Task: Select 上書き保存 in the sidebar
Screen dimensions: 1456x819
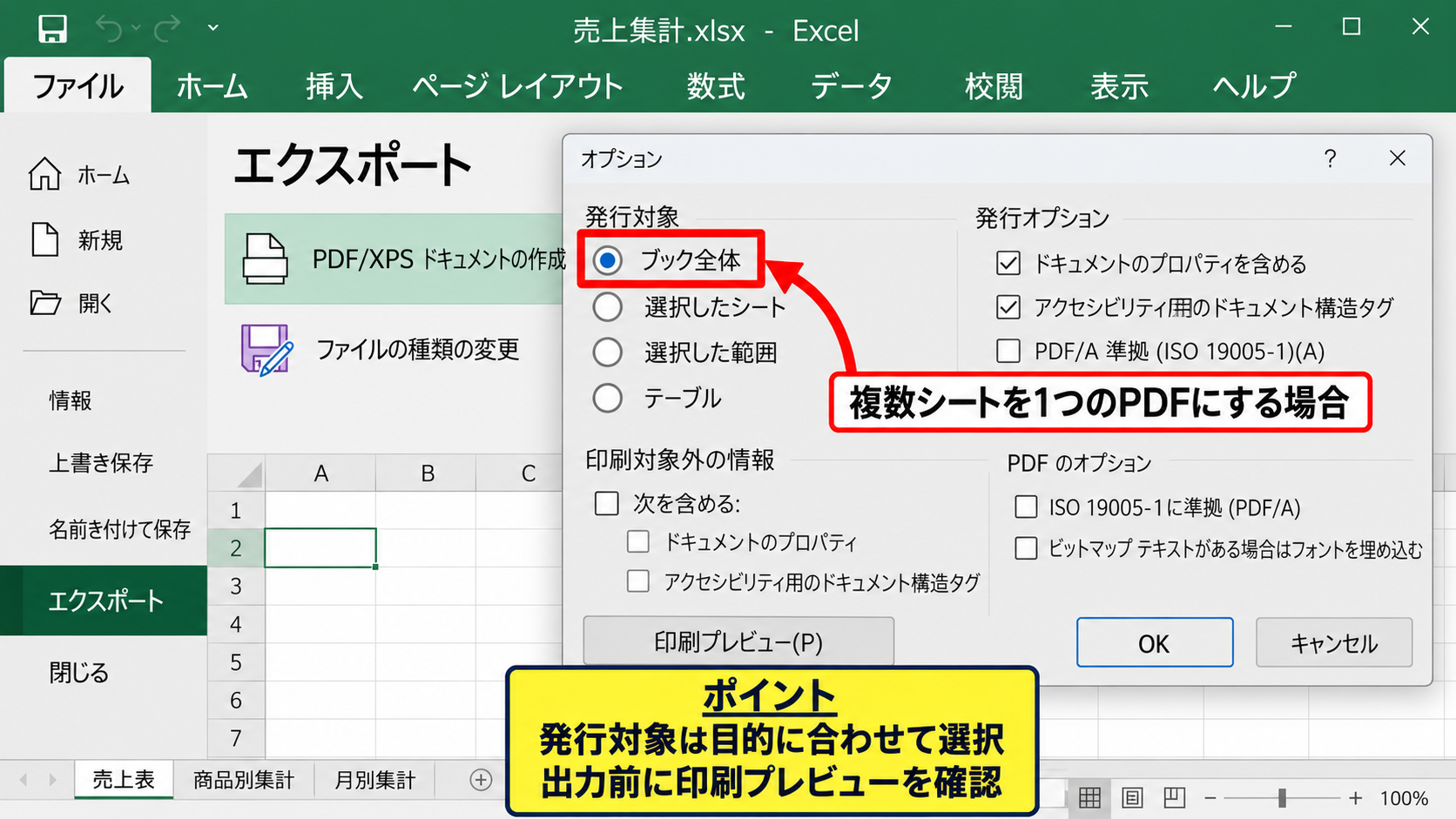Action: tap(101, 462)
